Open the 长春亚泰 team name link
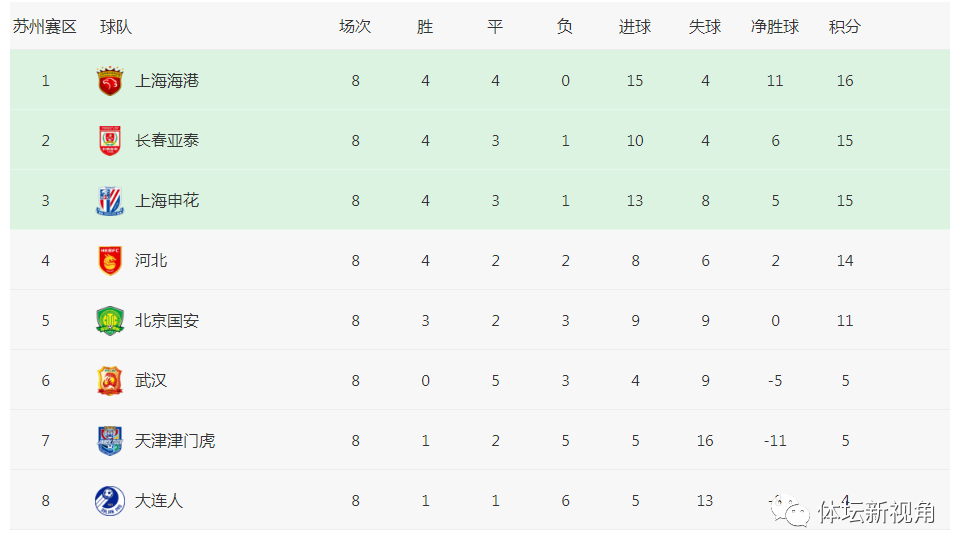The image size is (968, 555). [x=167, y=141]
